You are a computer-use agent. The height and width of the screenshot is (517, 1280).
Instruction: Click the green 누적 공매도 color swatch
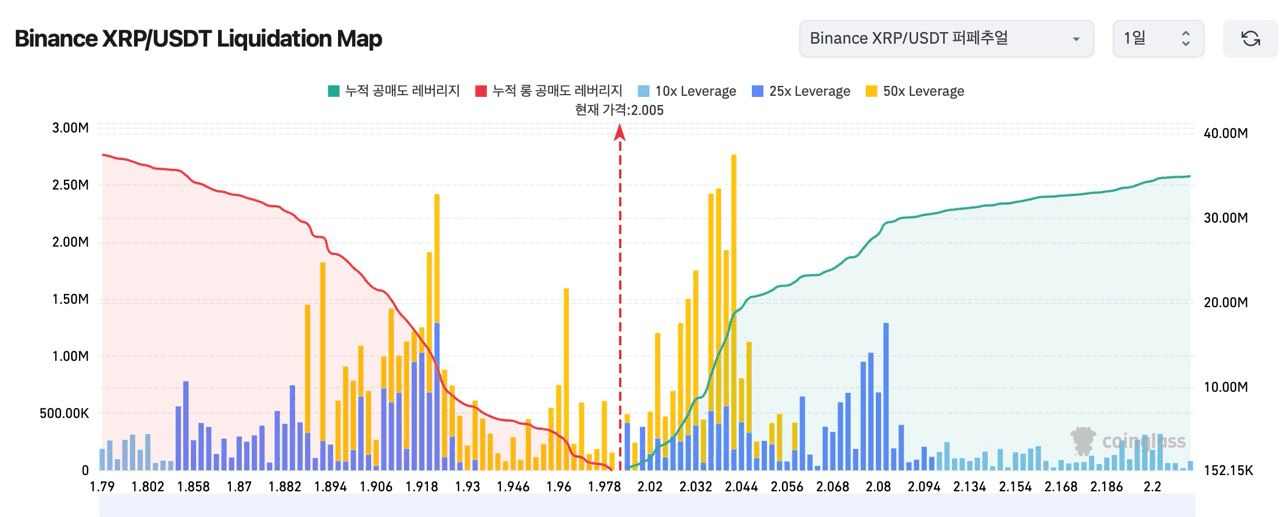click(x=333, y=91)
